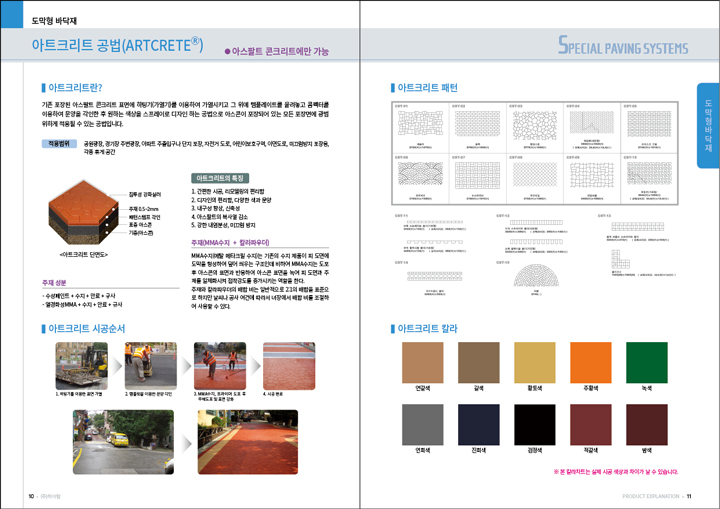Choose the 주황색 orange color swatch
The width and height of the screenshot is (720, 509).
(591, 362)
